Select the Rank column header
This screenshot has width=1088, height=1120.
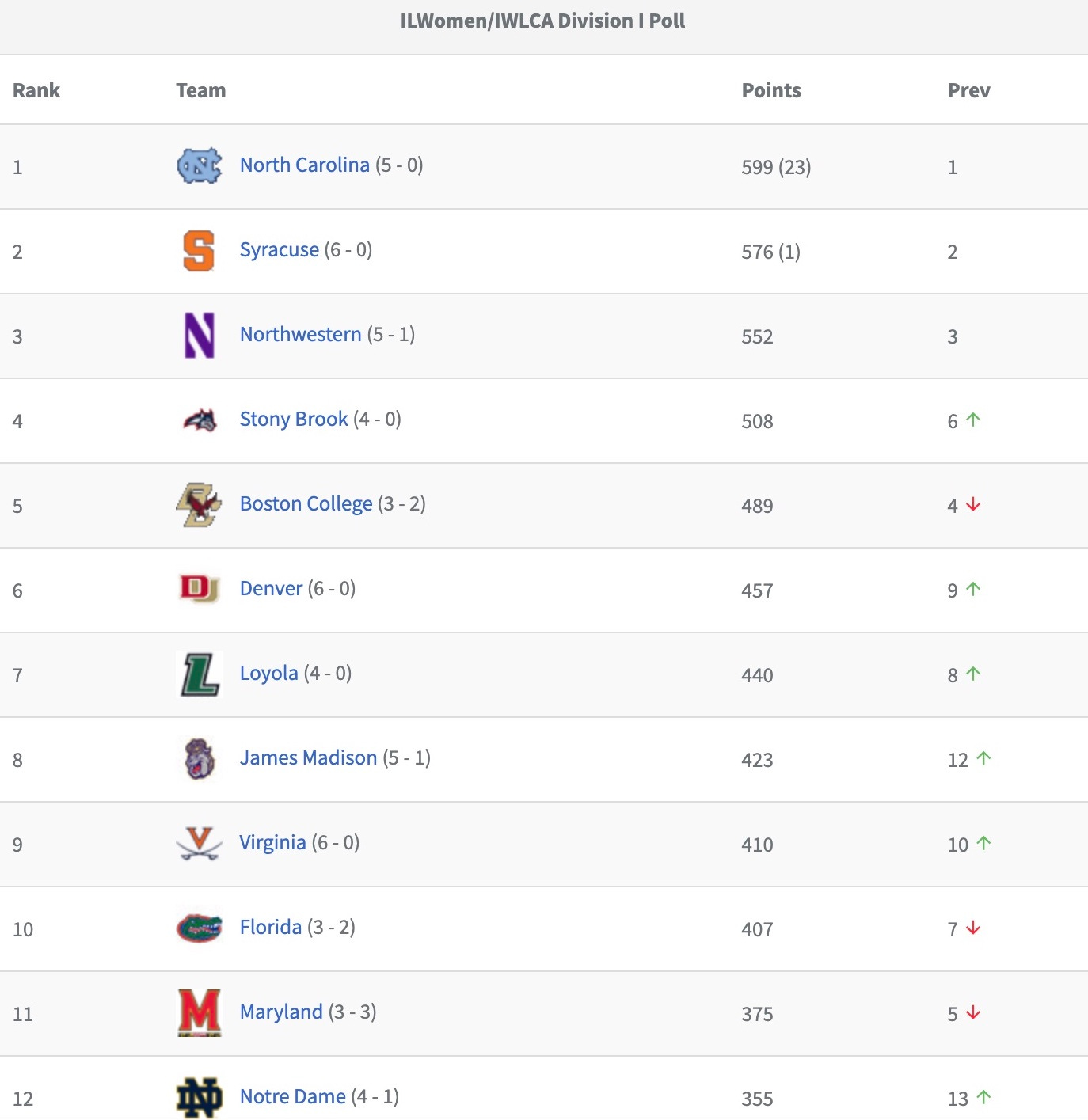pyautogui.click(x=36, y=90)
